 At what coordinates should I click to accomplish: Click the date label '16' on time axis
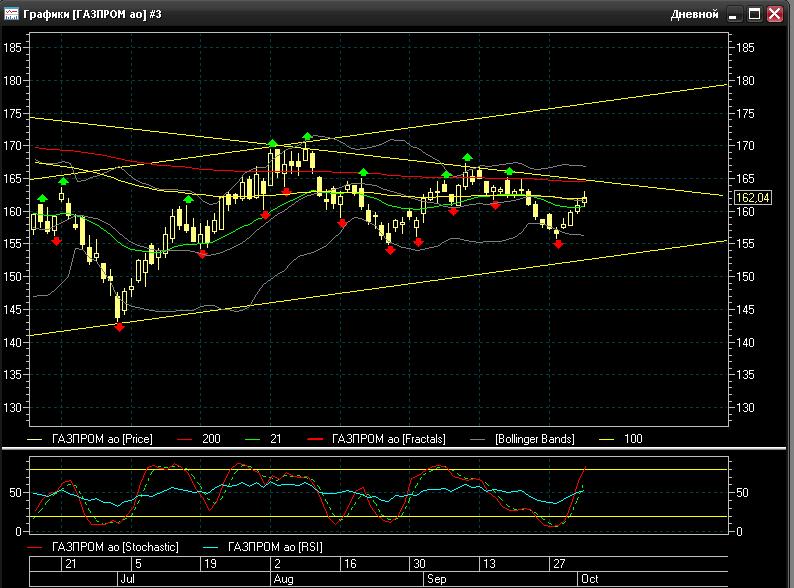click(350, 564)
